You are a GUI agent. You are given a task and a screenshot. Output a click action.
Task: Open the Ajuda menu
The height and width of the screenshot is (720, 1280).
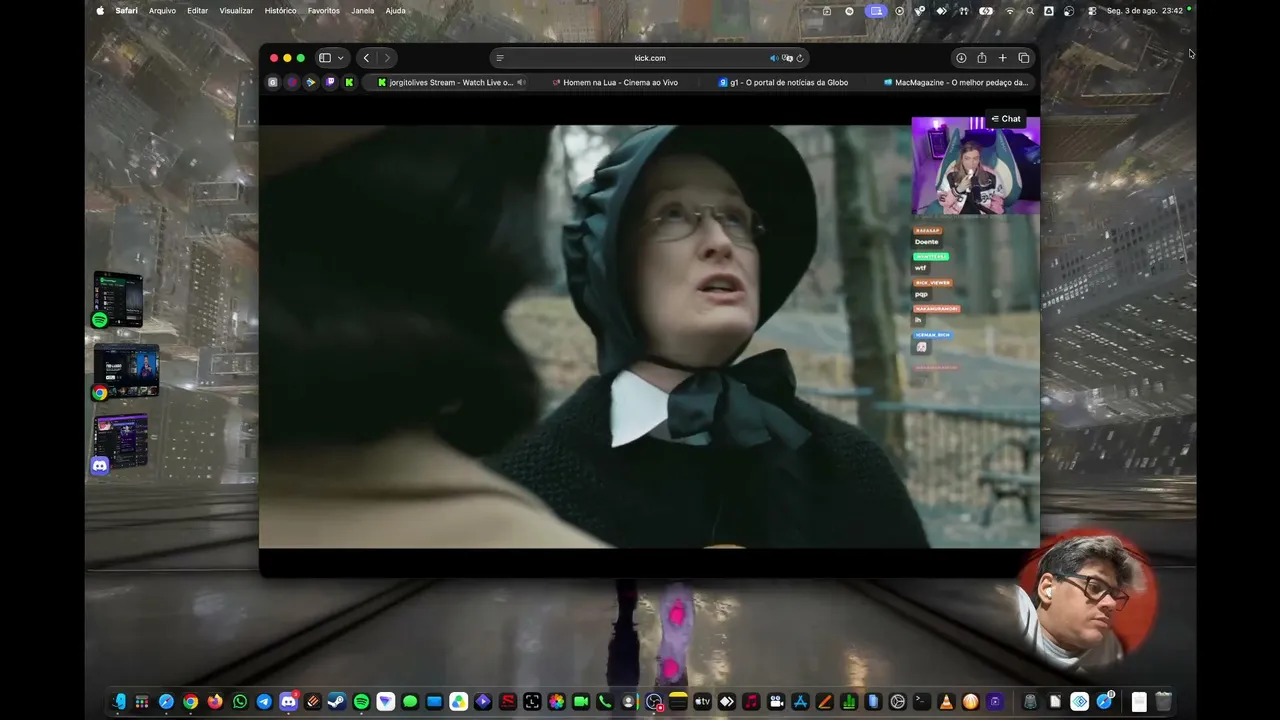pyautogui.click(x=396, y=11)
